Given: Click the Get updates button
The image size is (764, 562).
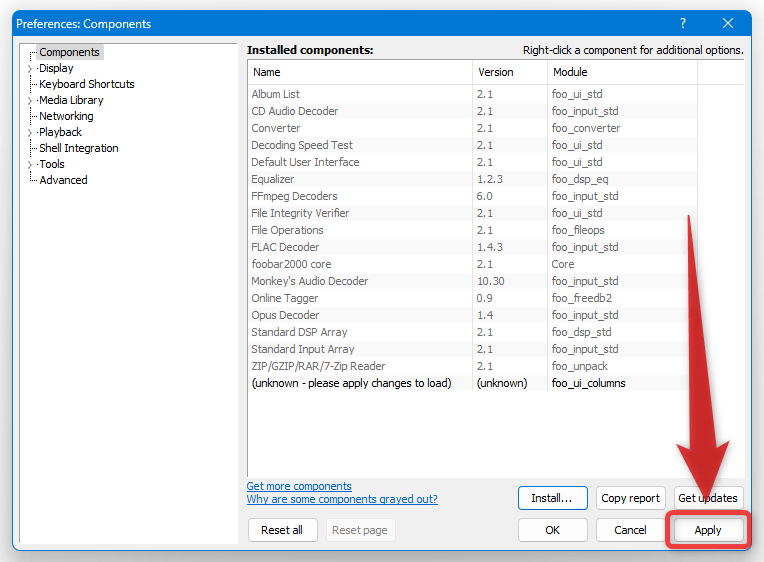Looking at the screenshot, I should [708, 498].
